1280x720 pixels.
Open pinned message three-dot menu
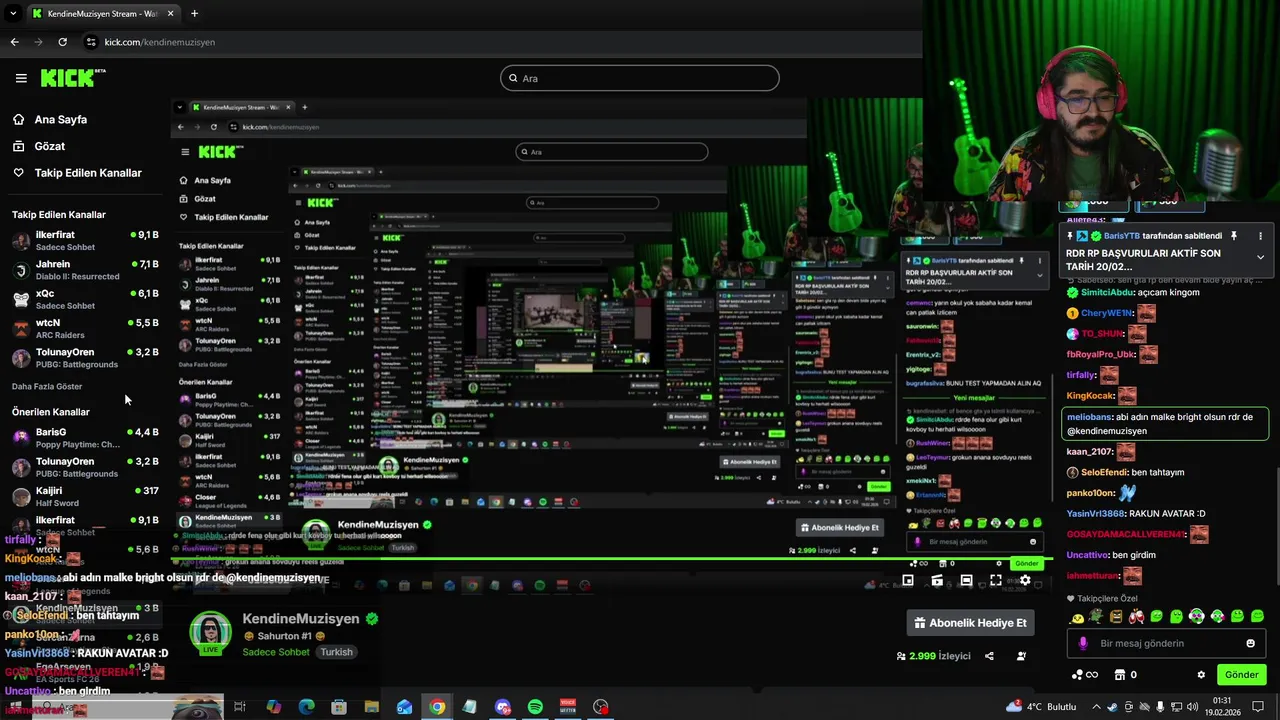[1260, 236]
